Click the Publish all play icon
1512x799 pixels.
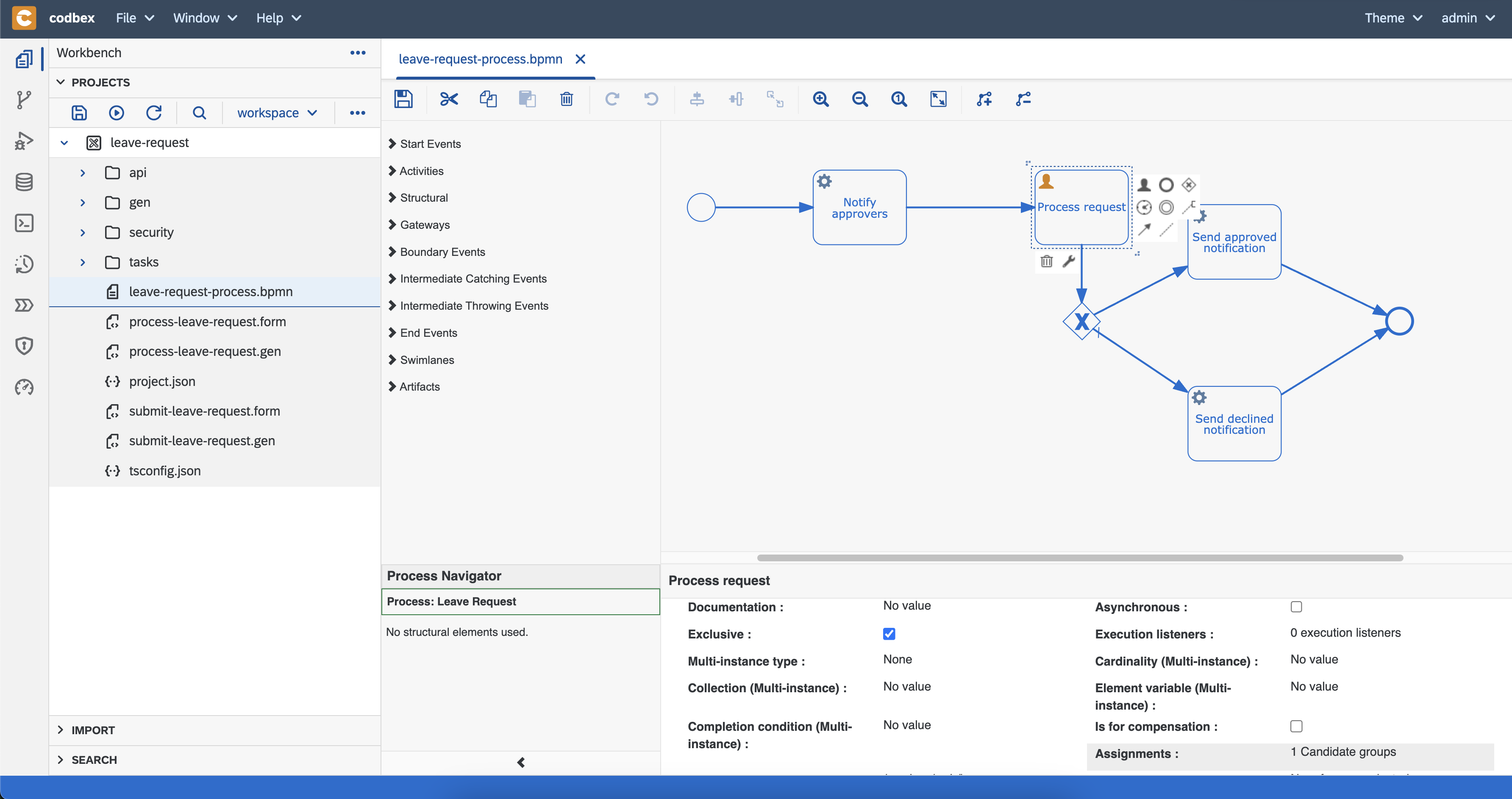116,113
